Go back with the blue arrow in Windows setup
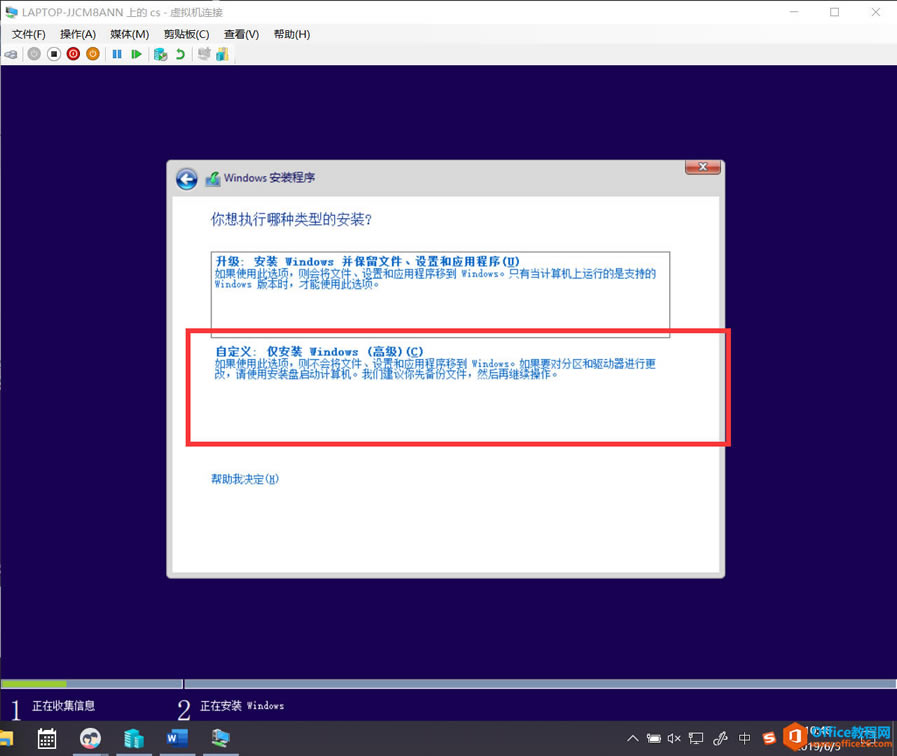Image resolution: width=897 pixels, height=756 pixels. pyautogui.click(x=187, y=179)
